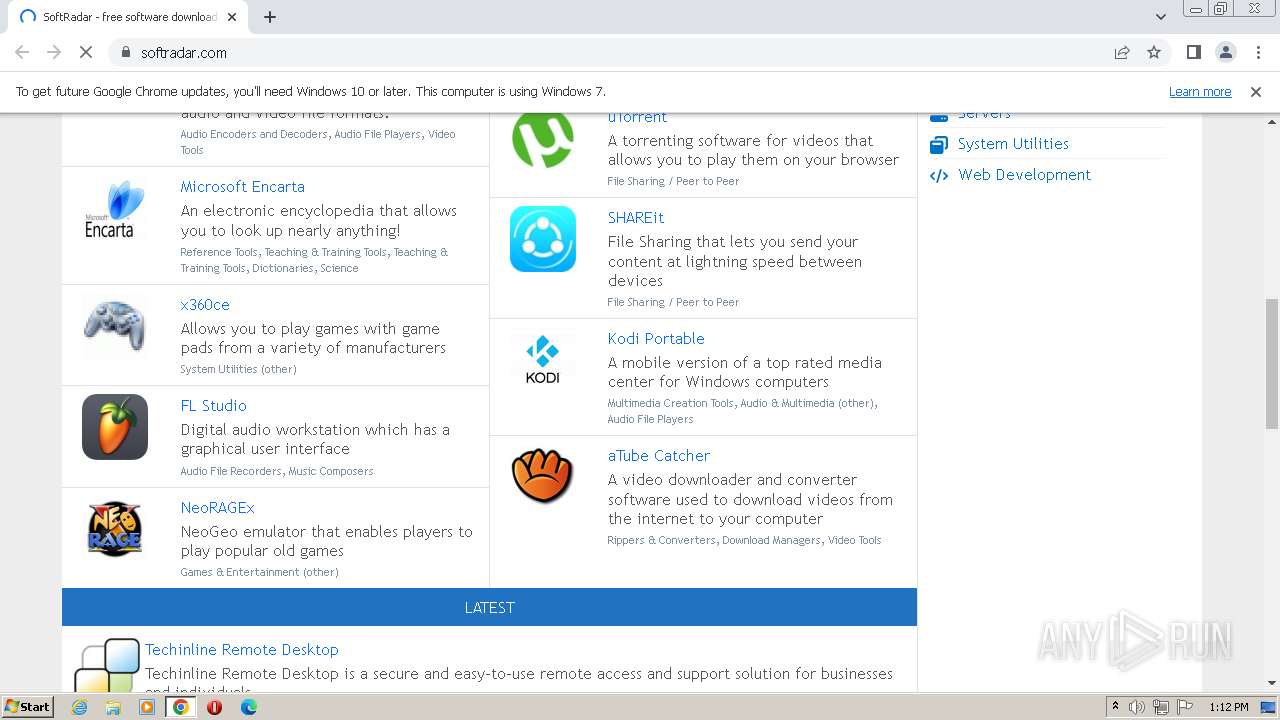Open Chrome's three-dot menu
The height and width of the screenshot is (720, 1280).
(x=1257, y=52)
